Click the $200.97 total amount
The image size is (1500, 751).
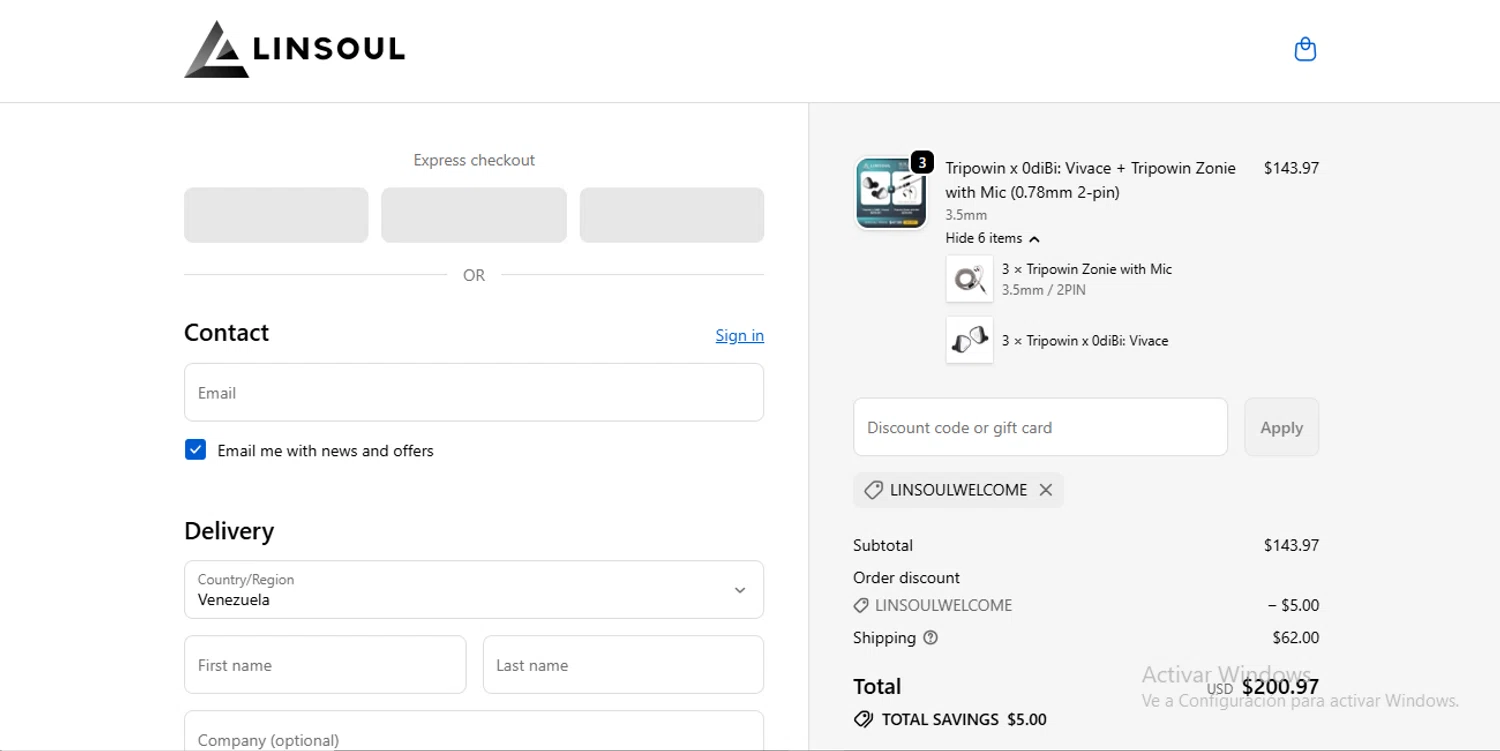[1280, 686]
